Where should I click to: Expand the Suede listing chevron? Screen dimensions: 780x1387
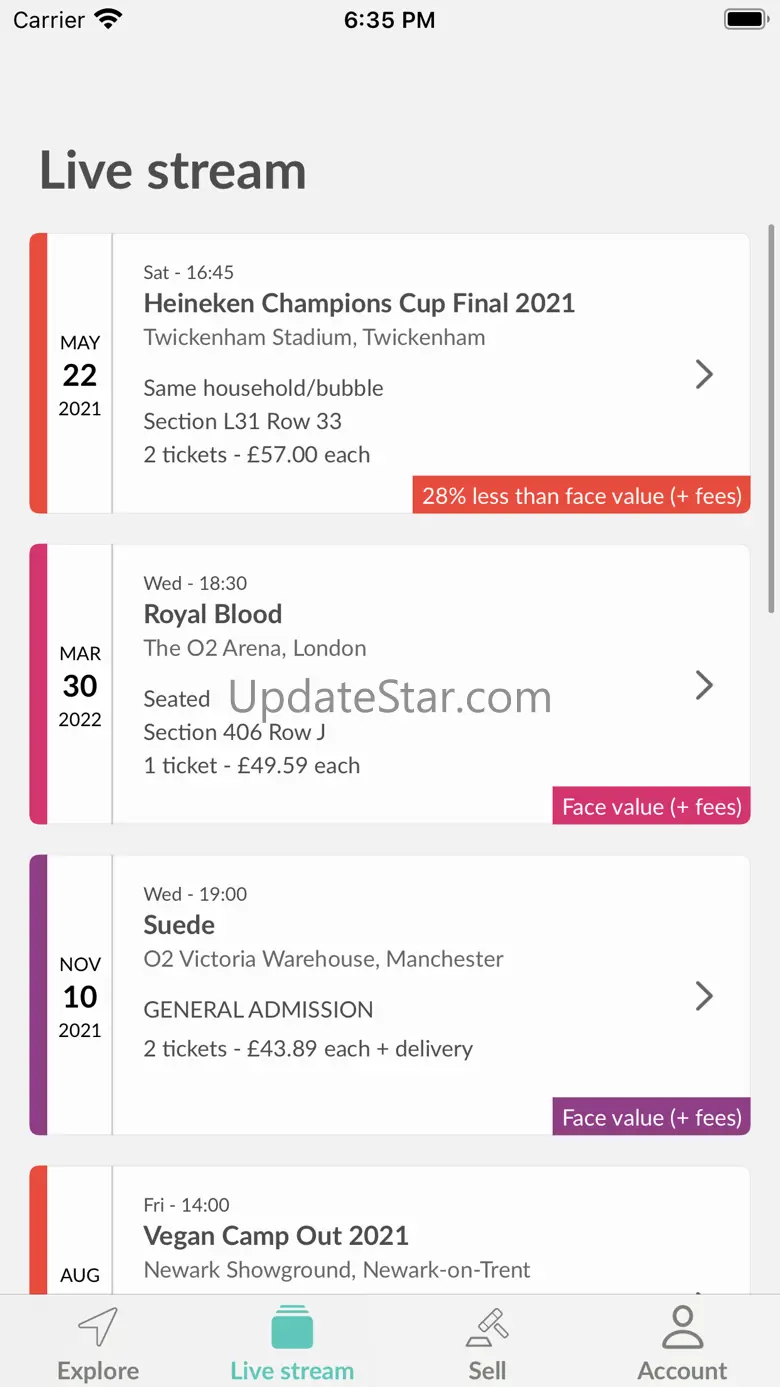[x=704, y=996]
